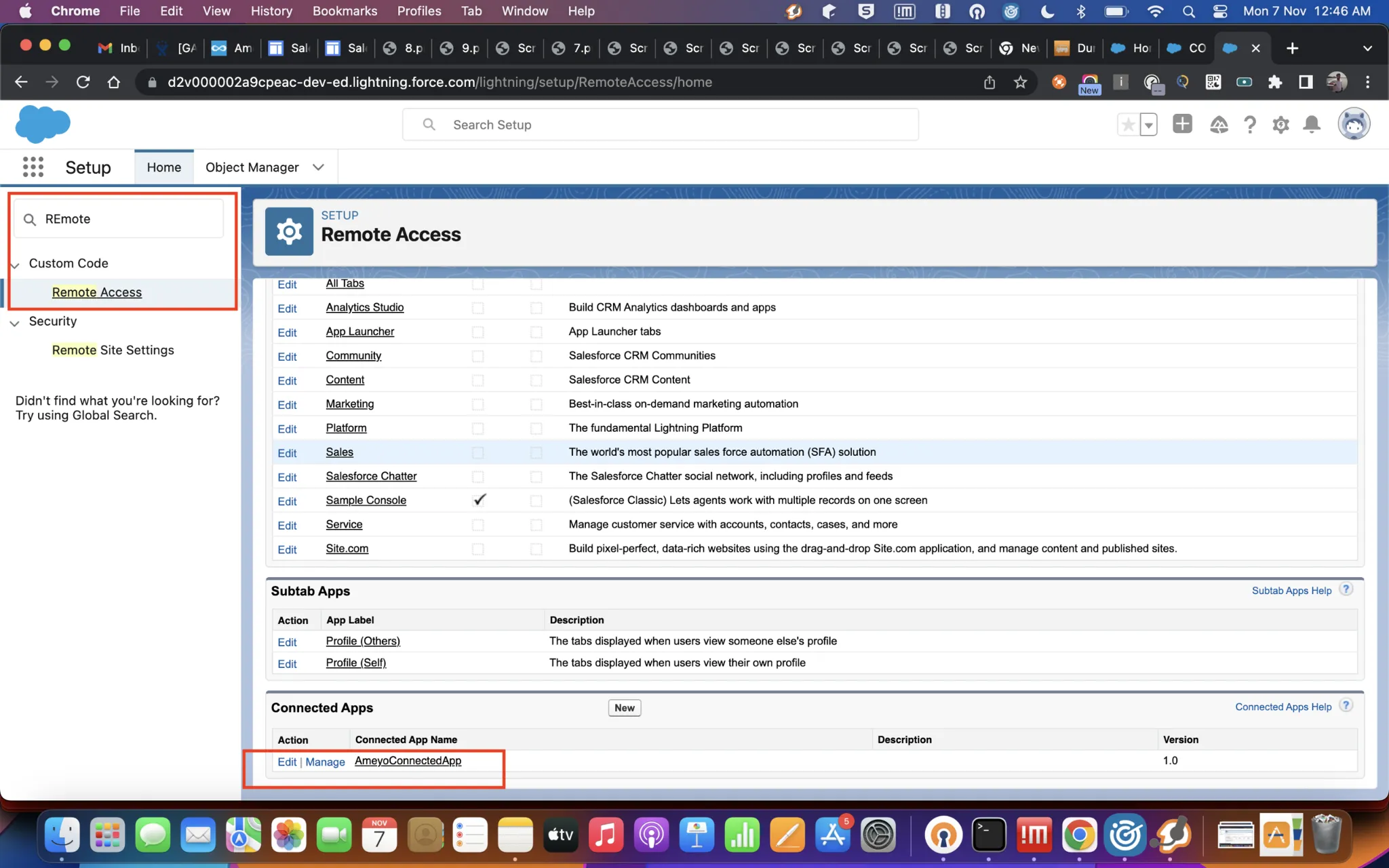The image size is (1389, 868).
Task: Open Remote Site Settings in the sidebar
Action: click(113, 350)
